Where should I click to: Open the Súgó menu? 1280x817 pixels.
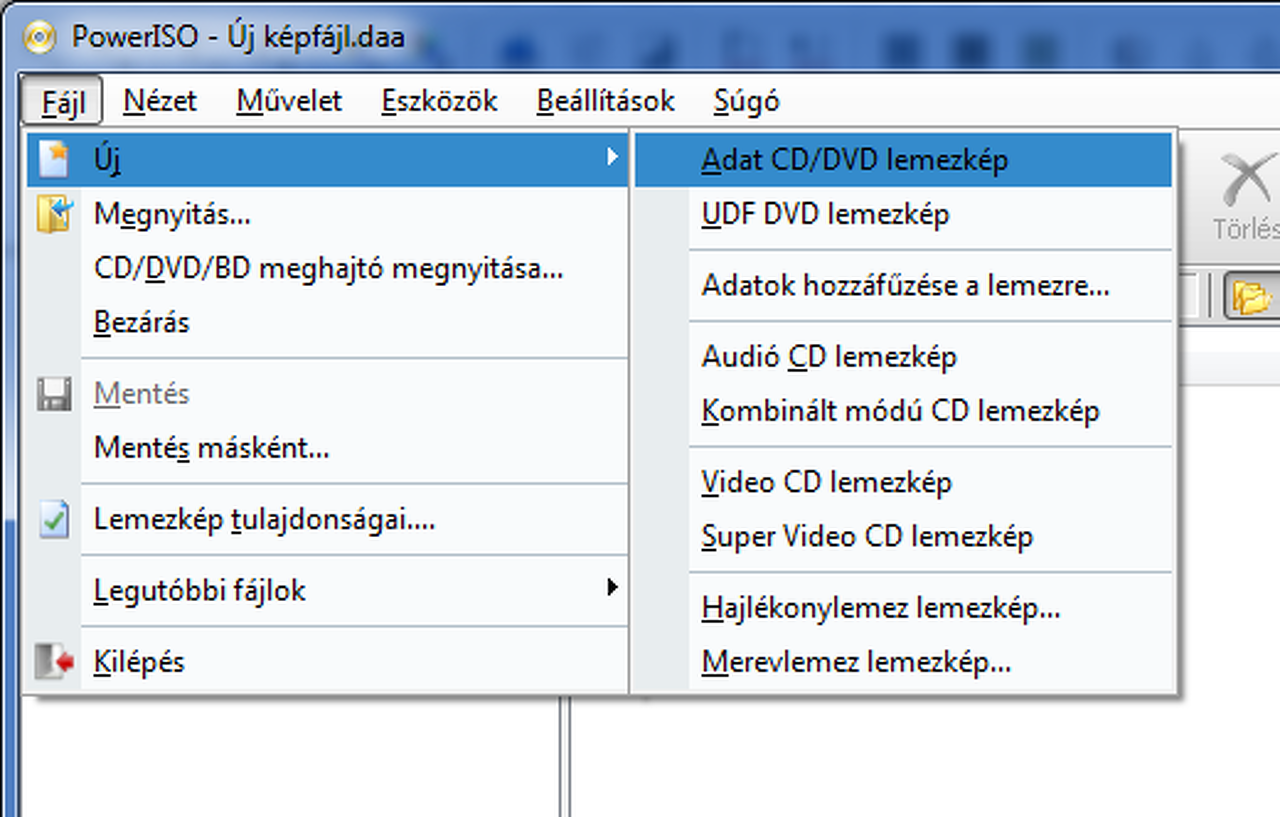(x=746, y=101)
